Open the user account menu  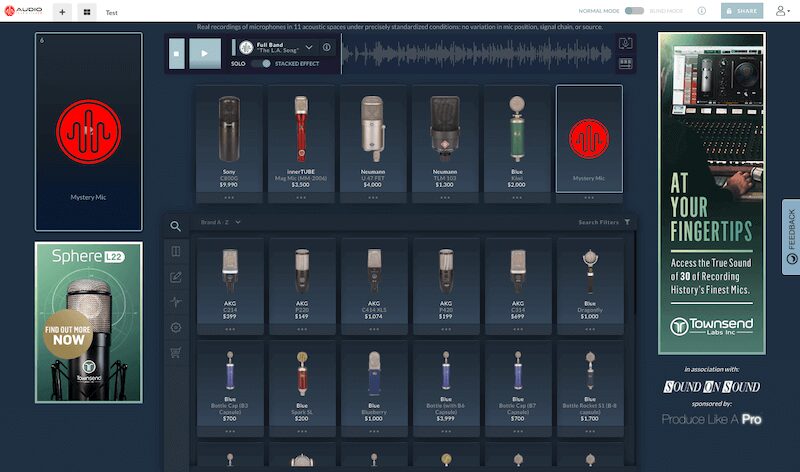click(782, 11)
